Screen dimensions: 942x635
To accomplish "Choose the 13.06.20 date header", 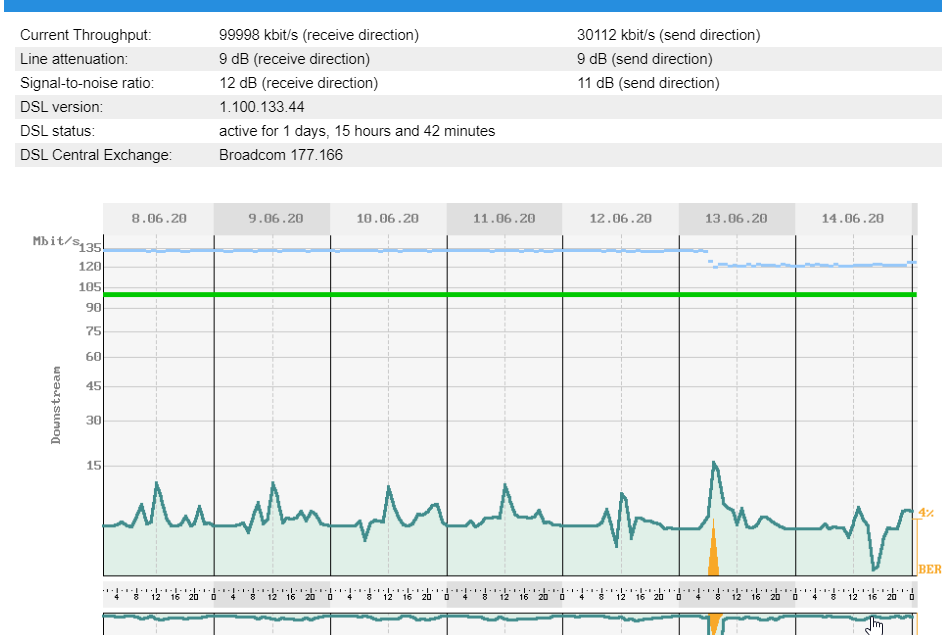I will 736,218.
